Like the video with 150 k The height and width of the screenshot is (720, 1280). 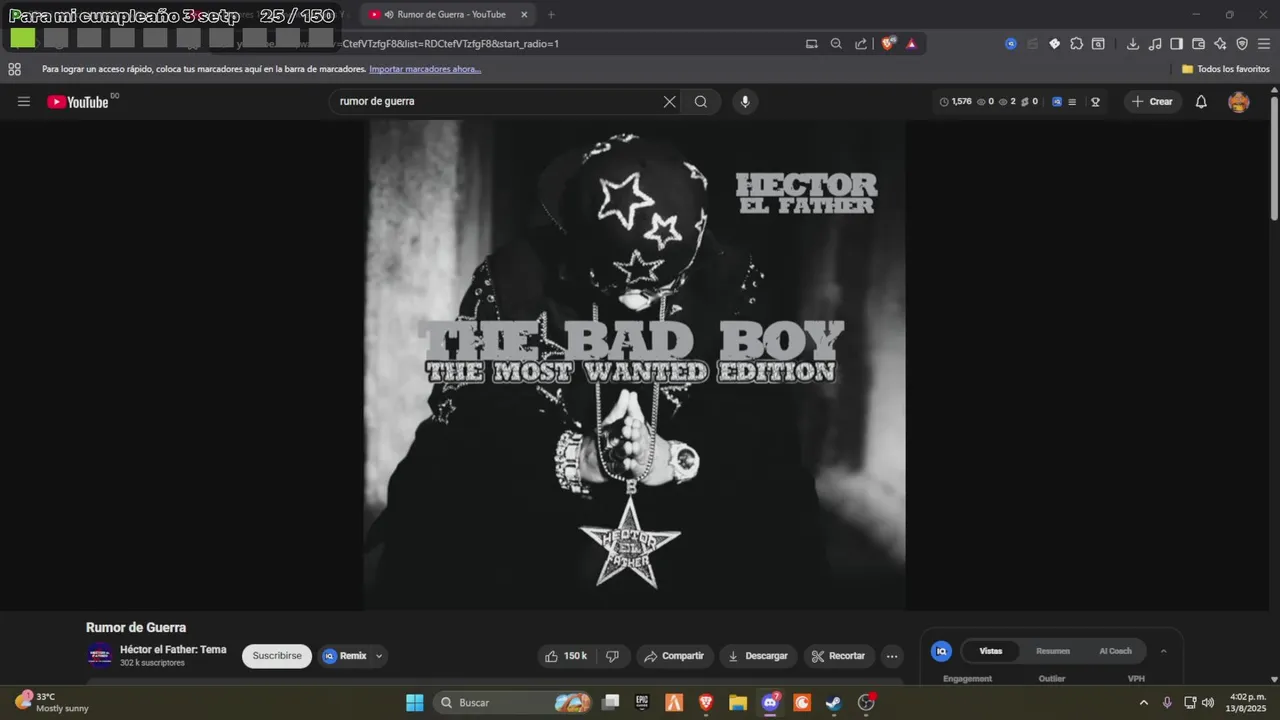click(x=566, y=656)
